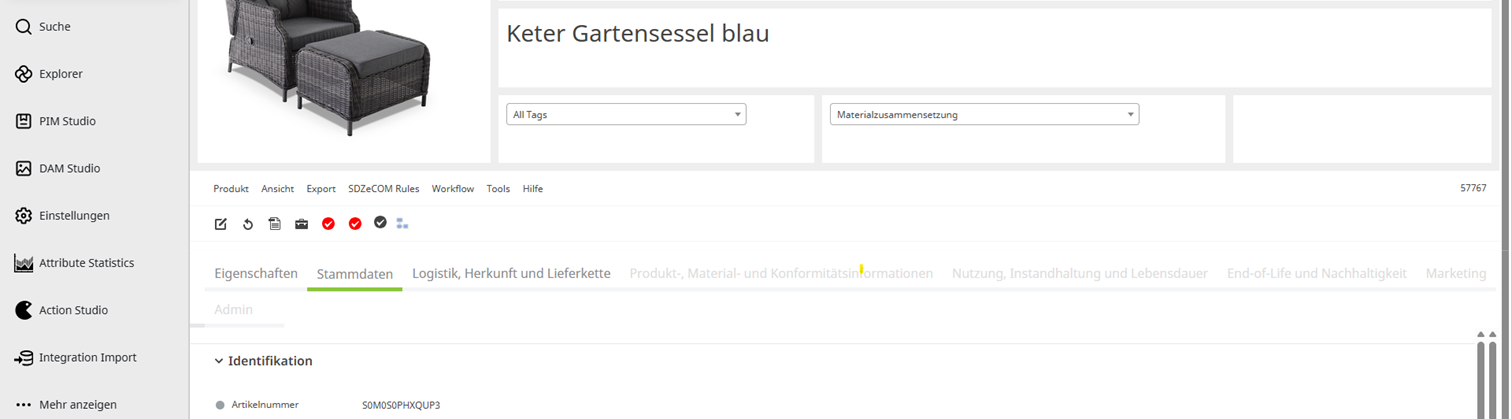
Task: Open the Hilfe menu
Action: (x=533, y=188)
